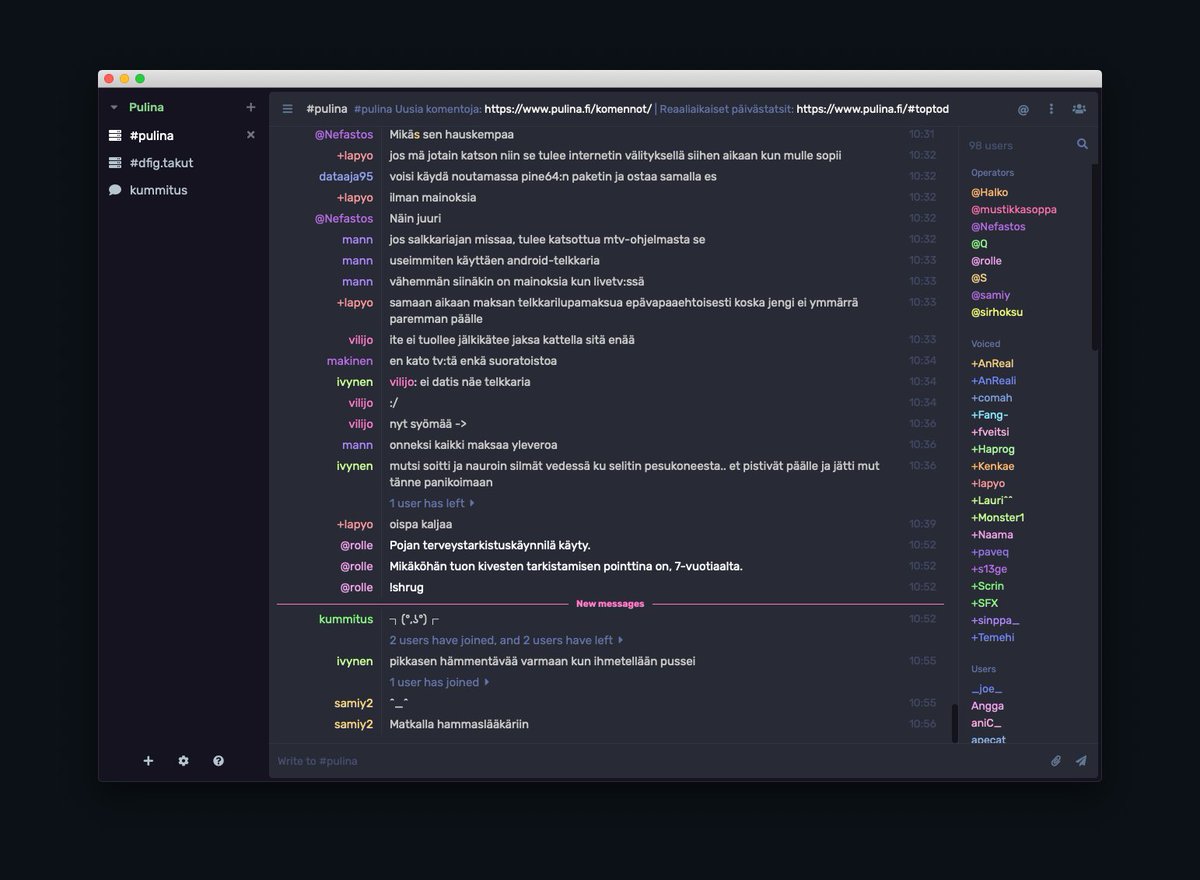
Task: Click the user list scrollbar
Action: 1095,256
